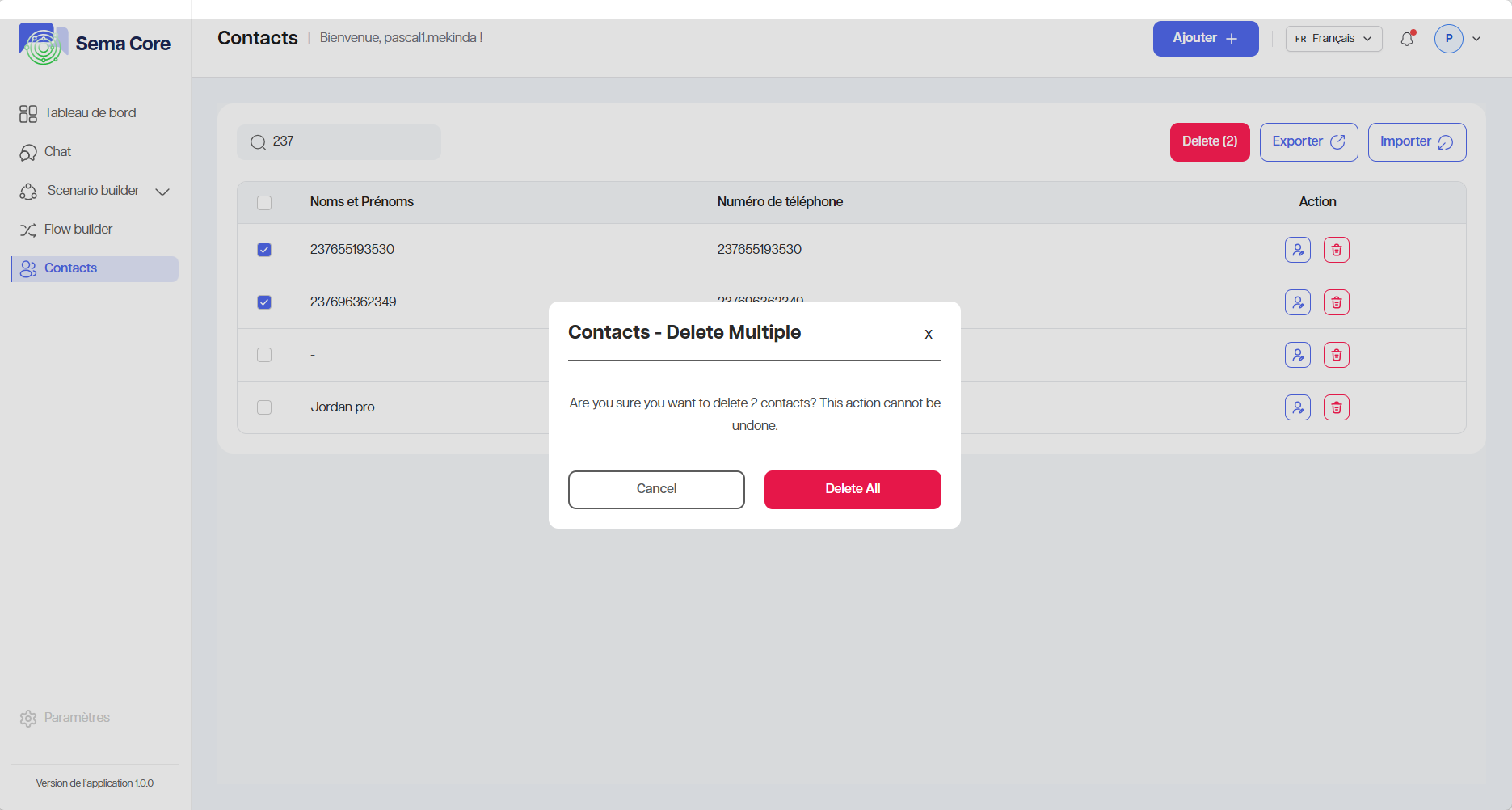Toggle the select-all checkbox in table header

[264, 203]
